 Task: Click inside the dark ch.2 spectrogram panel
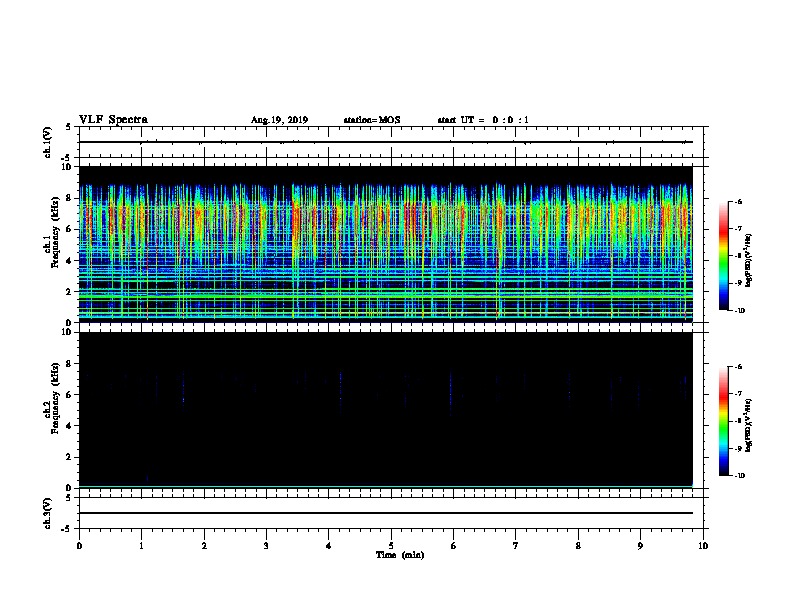[385, 410]
